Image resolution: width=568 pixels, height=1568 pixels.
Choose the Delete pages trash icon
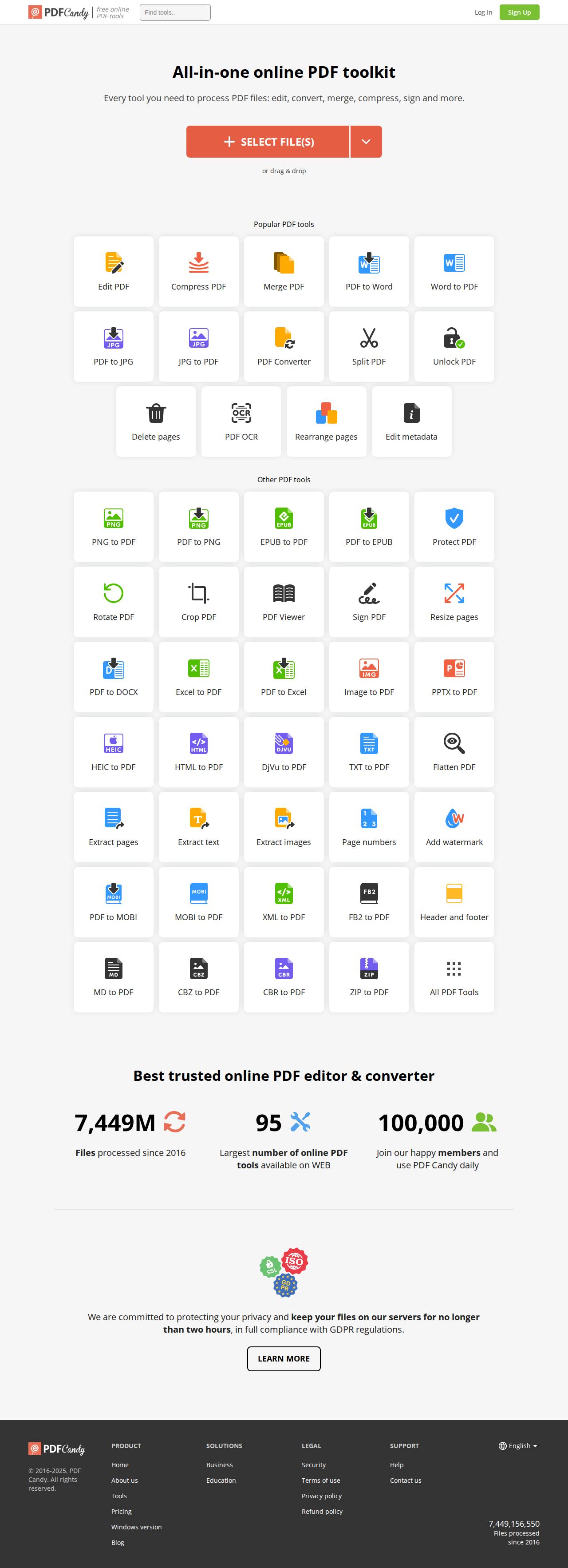(x=156, y=413)
